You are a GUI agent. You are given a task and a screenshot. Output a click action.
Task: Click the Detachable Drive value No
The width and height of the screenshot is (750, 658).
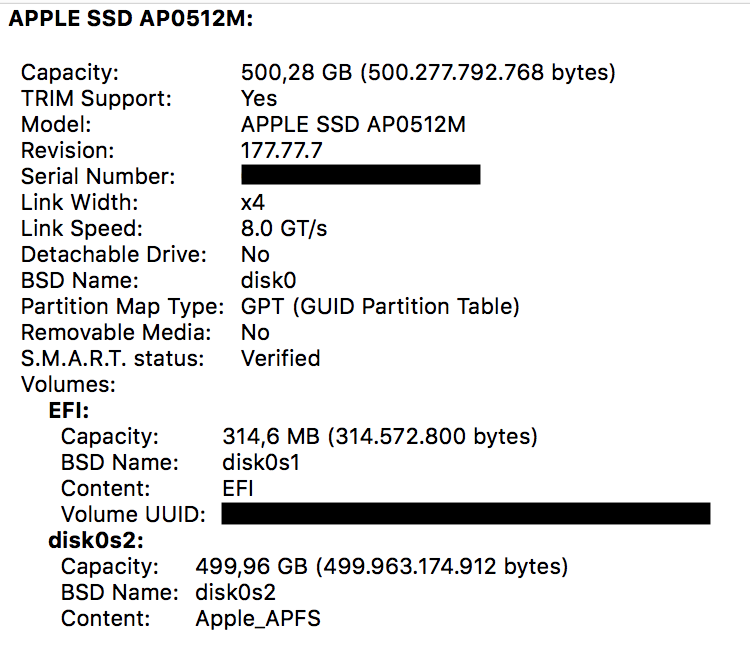(x=255, y=255)
